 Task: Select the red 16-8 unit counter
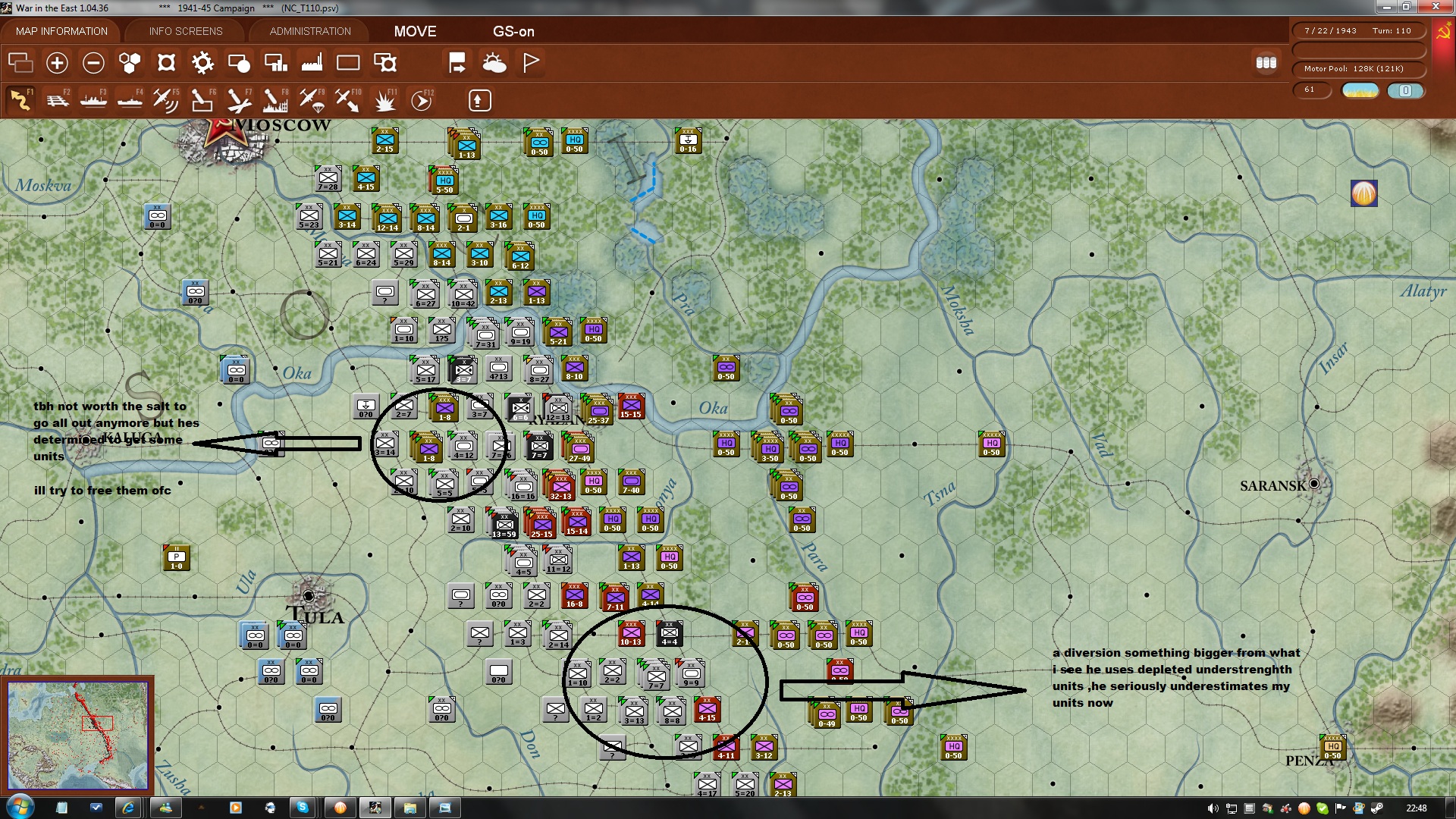click(574, 595)
